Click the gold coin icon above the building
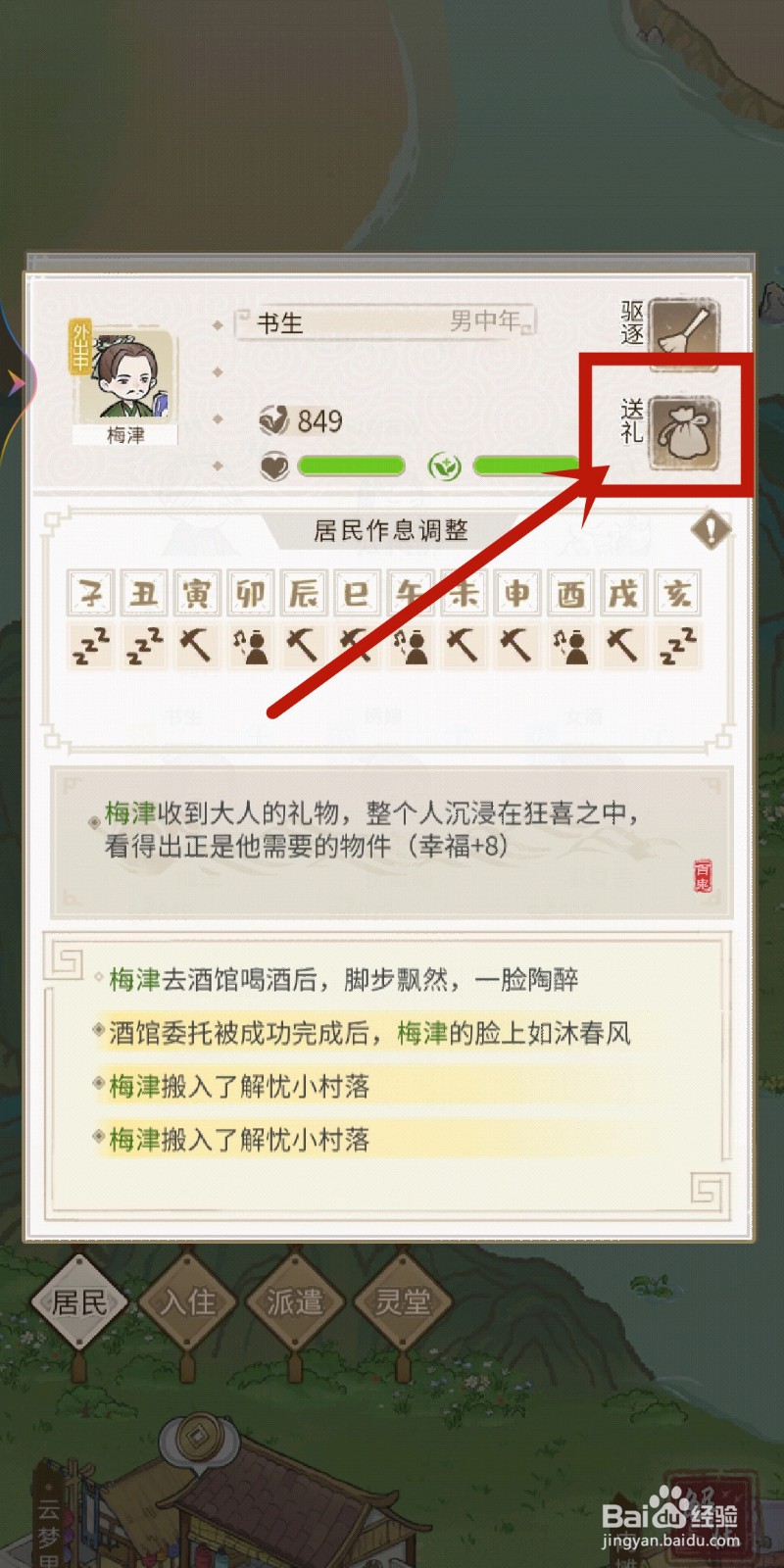This screenshot has height=1568, width=784. (200, 1437)
